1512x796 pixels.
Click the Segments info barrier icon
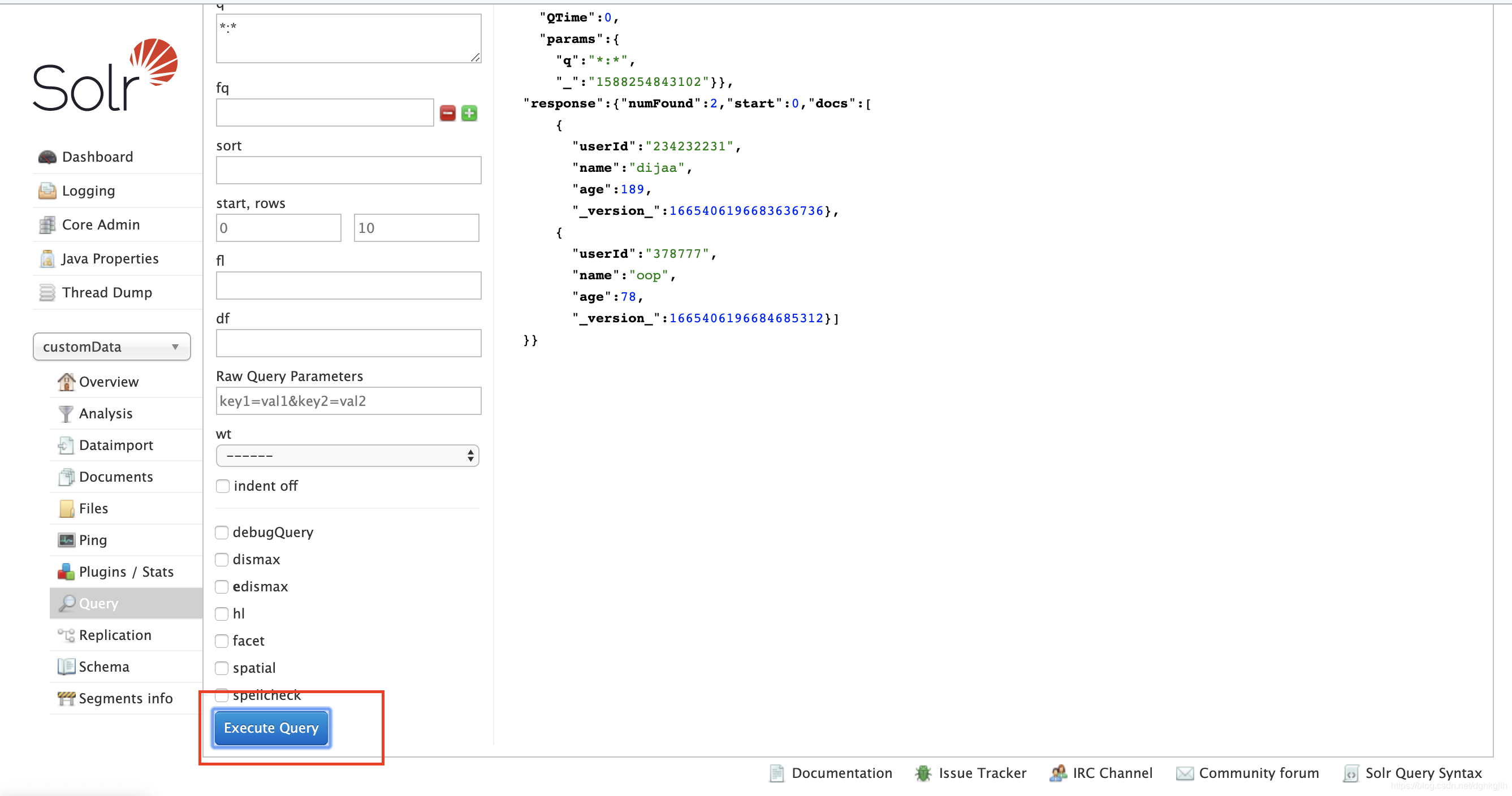(66, 699)
